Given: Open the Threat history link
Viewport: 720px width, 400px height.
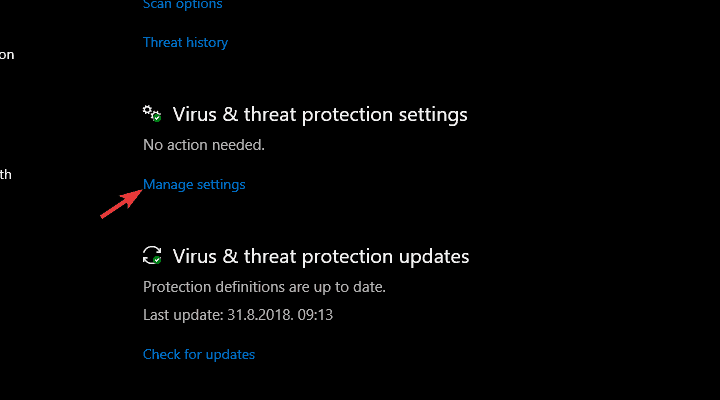Looking at the screenshot, I should click(x=185, y=43).
